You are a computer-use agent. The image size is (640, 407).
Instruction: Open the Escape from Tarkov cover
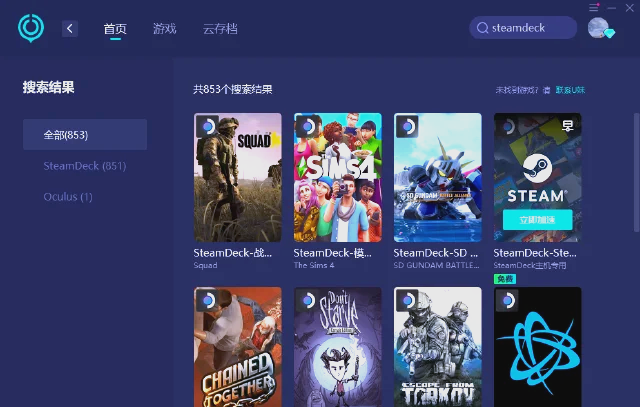[x=438, y=347]
